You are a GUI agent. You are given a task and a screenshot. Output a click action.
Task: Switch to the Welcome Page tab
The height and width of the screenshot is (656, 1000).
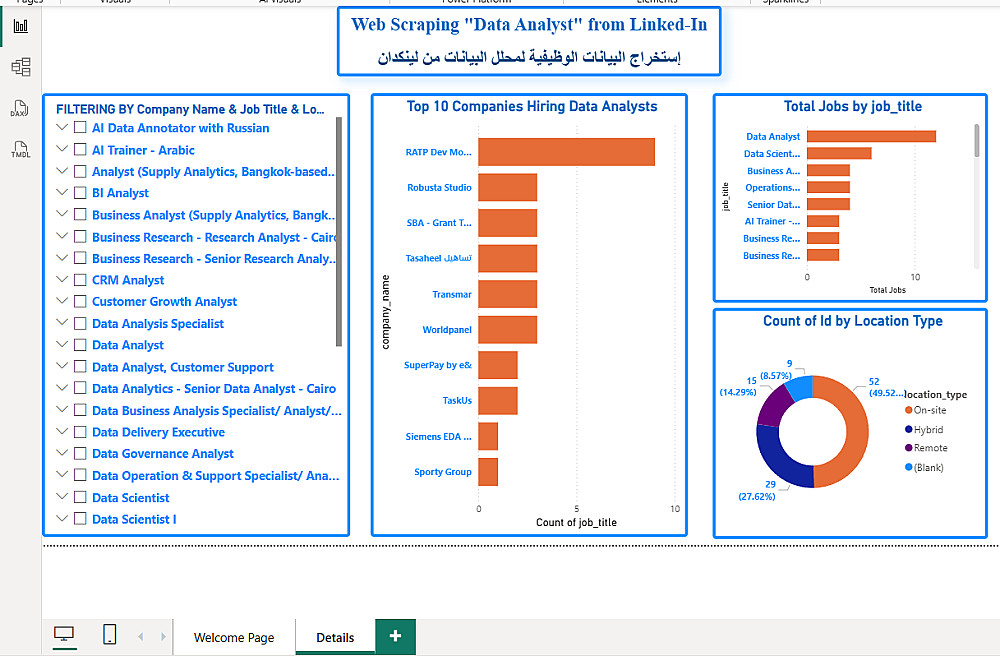[x=233, y=637]
